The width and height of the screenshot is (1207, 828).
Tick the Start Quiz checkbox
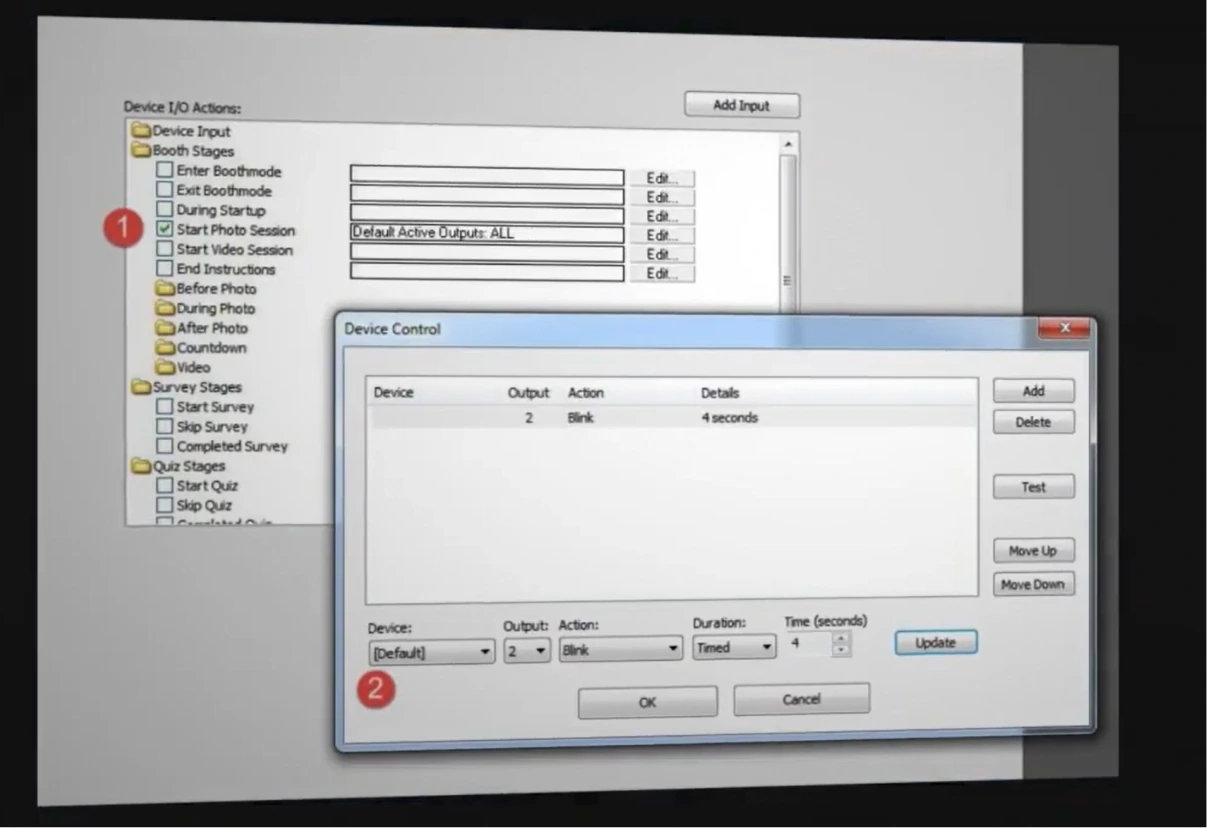[x=165, y=486]
